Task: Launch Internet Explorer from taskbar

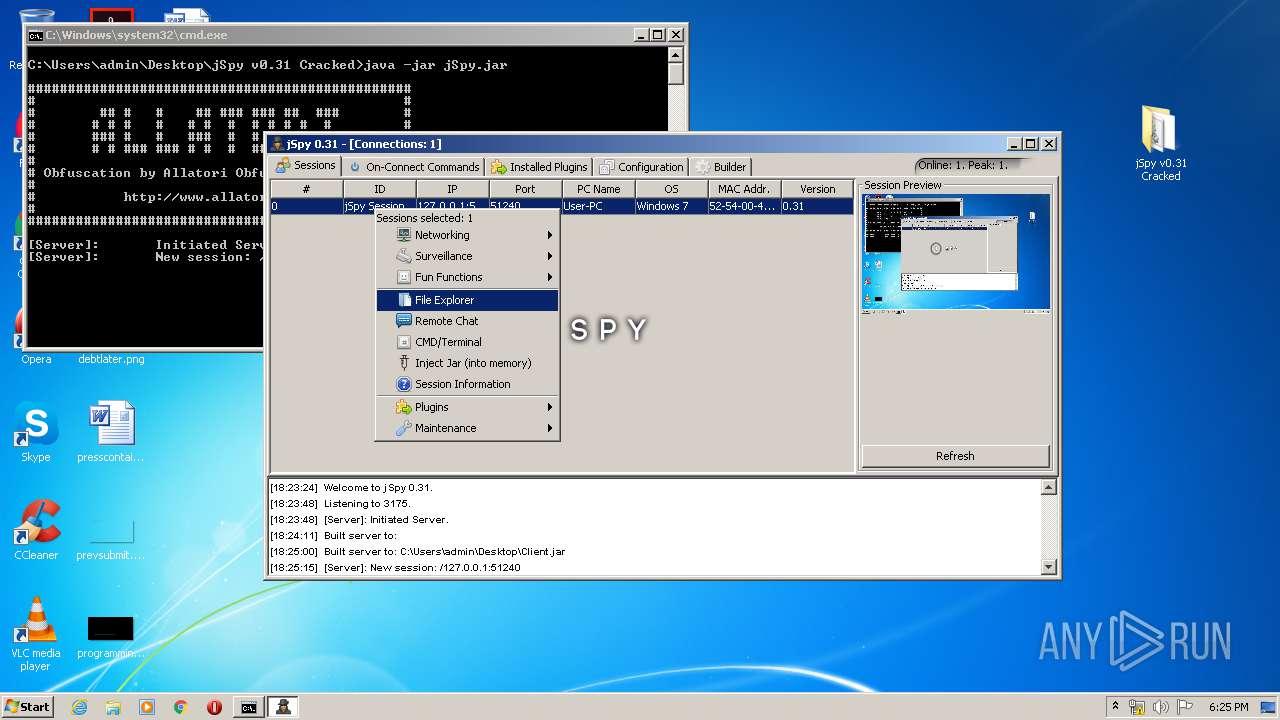Action: click(x=79, y=707)
